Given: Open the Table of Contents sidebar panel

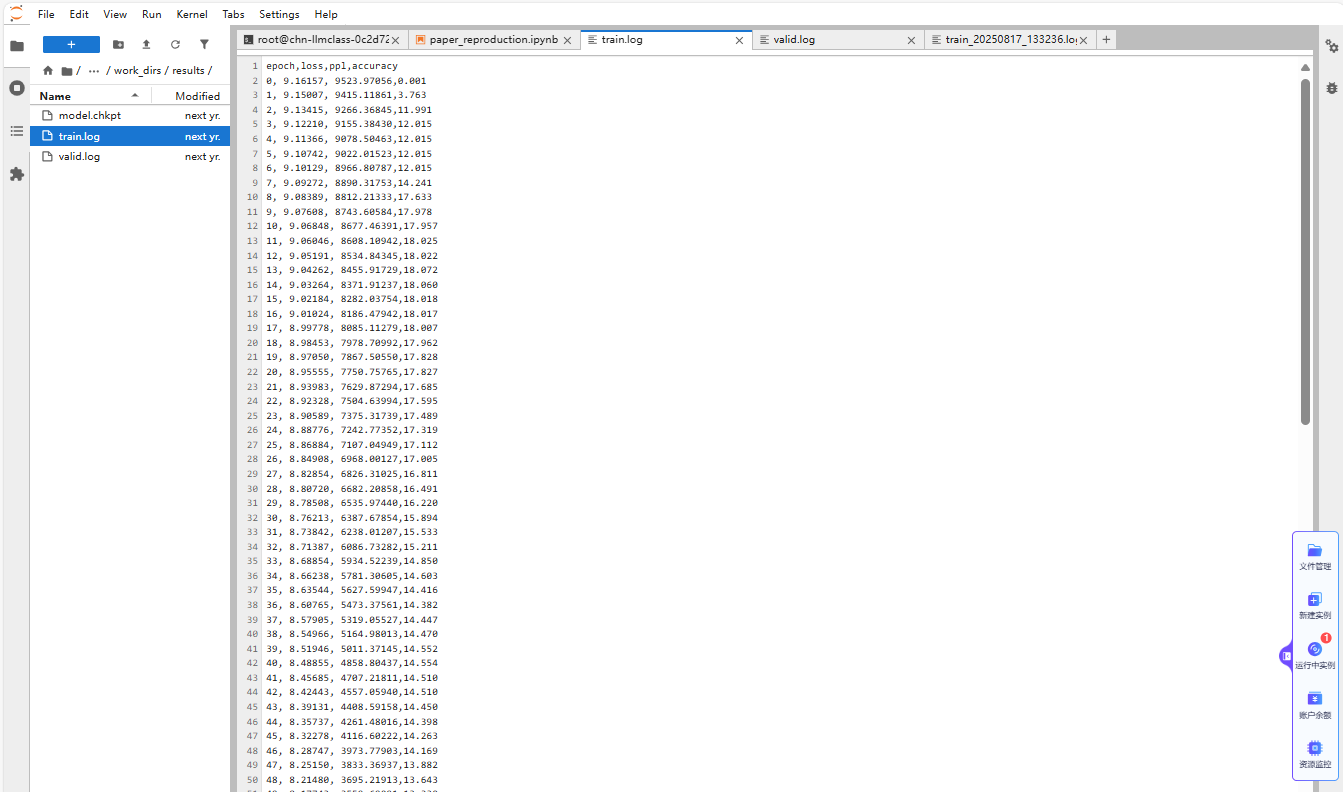Looking at the screenshot, I should (x=16, y=131).
